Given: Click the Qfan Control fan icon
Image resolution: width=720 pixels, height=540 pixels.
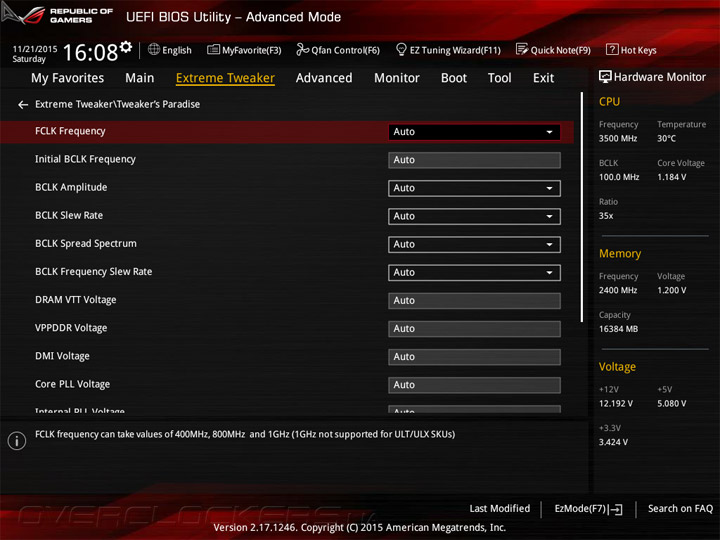Looking at the screenshot, I should tap(302, 50).
